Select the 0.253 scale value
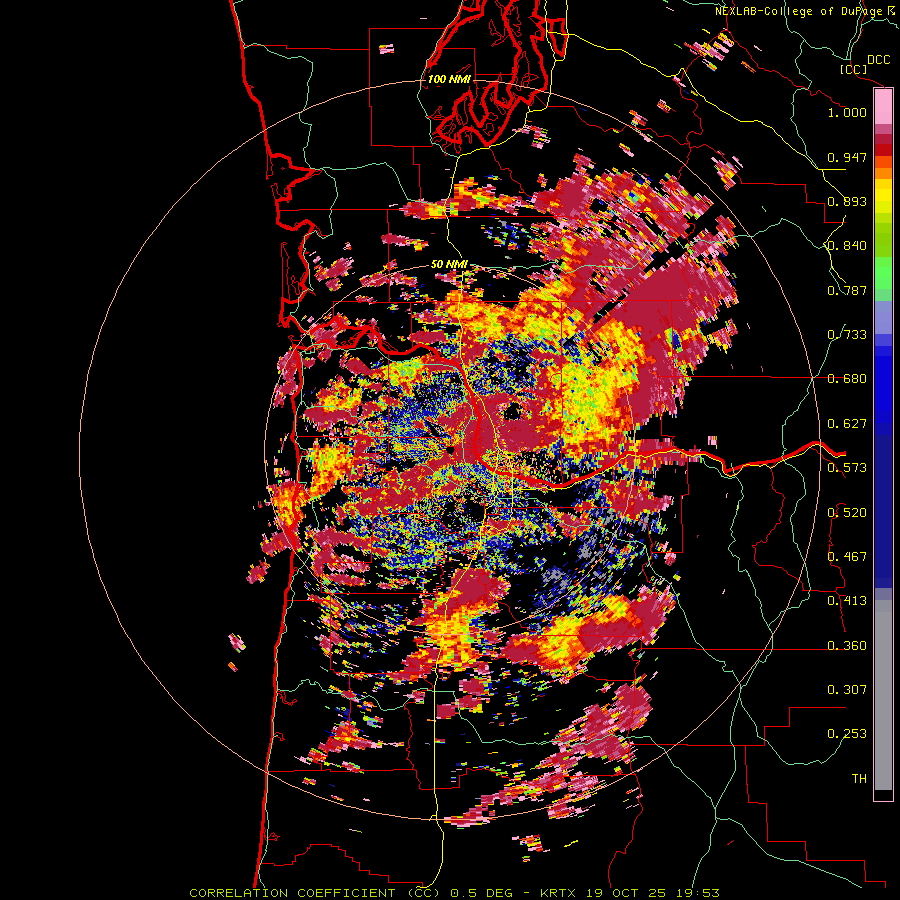Screen dimensions: 900x900 point(847,734)
